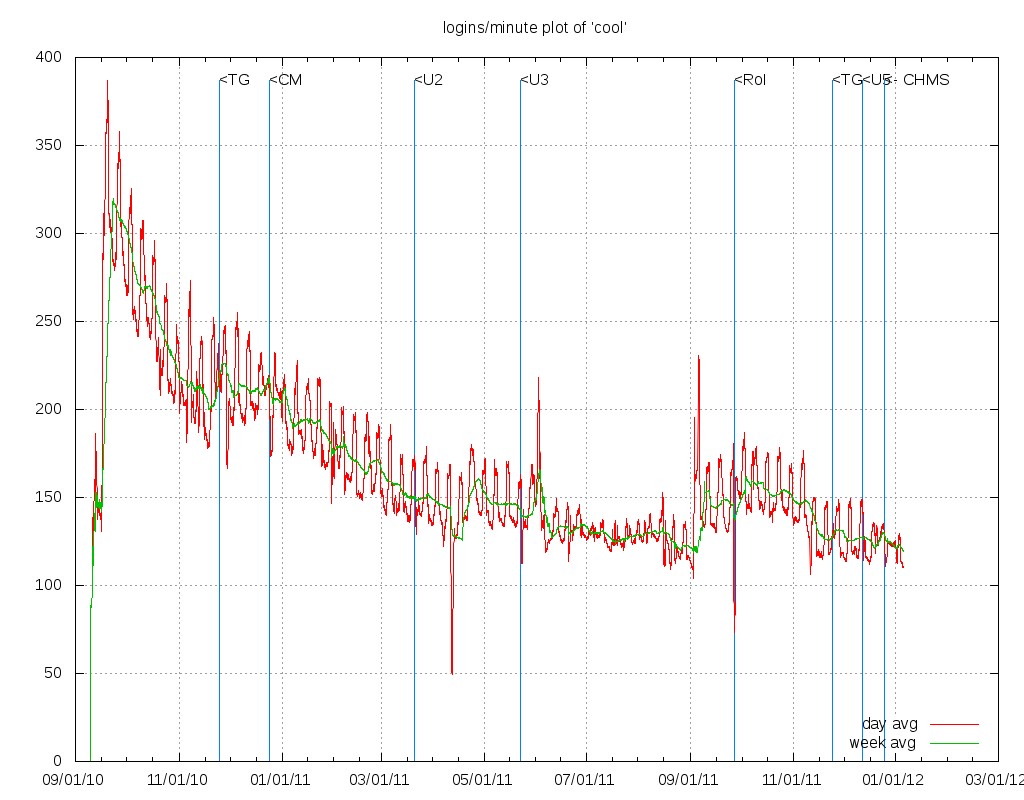This screenshot has width=1024, height=800.
Task: Click the x-axis date 11/01/11
Action: 792,780
